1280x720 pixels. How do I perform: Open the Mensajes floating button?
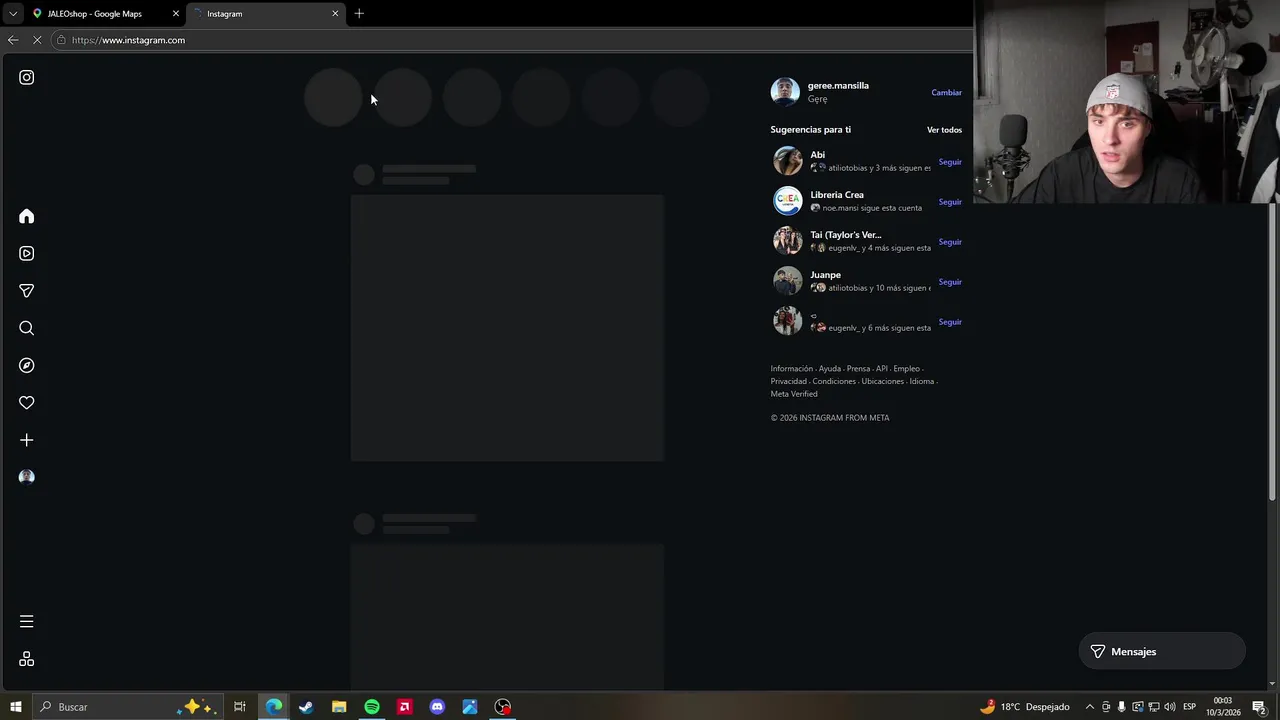click(x=1162, y=652)
